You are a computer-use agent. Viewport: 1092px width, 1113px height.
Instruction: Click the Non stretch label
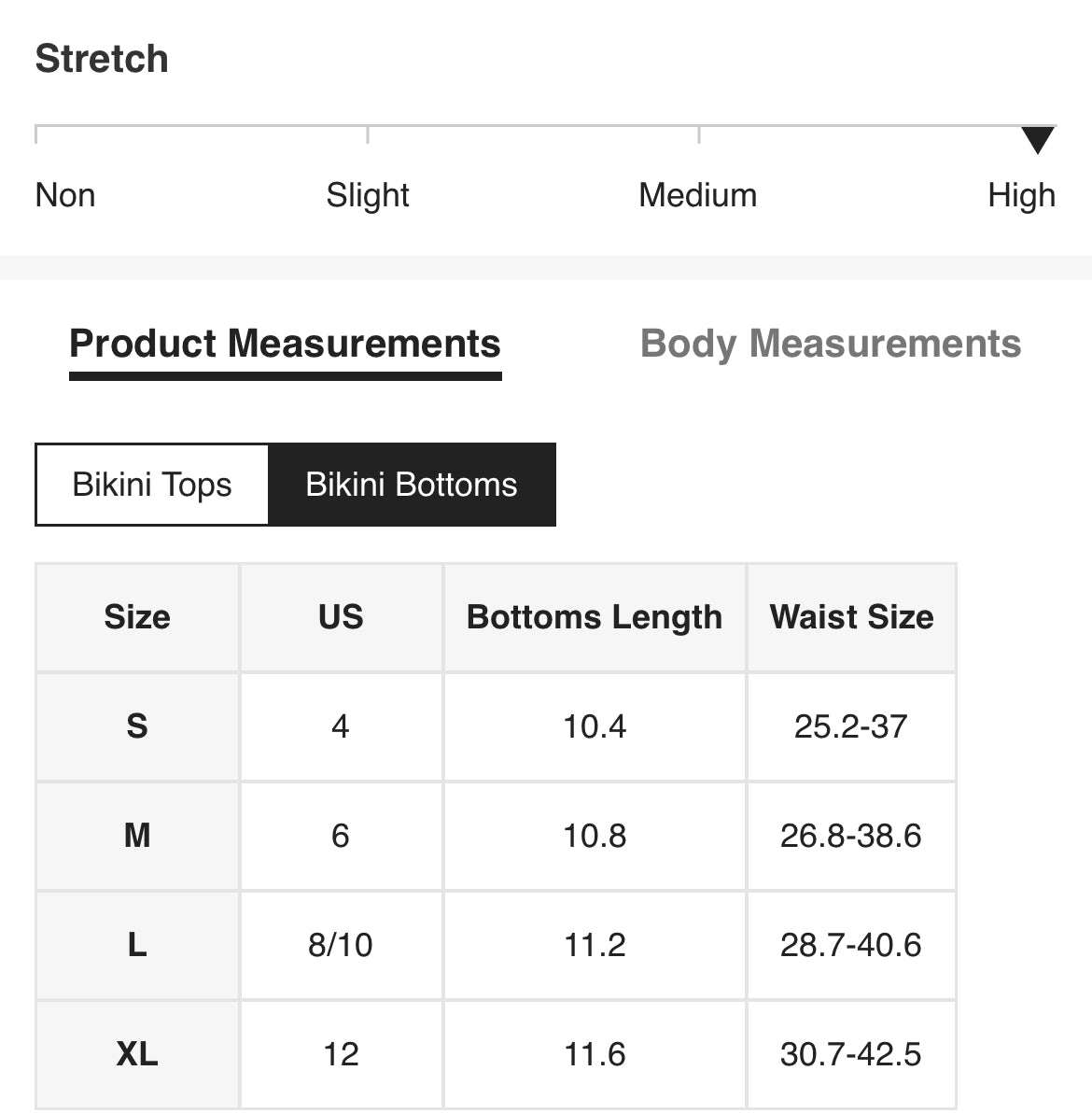65,195
